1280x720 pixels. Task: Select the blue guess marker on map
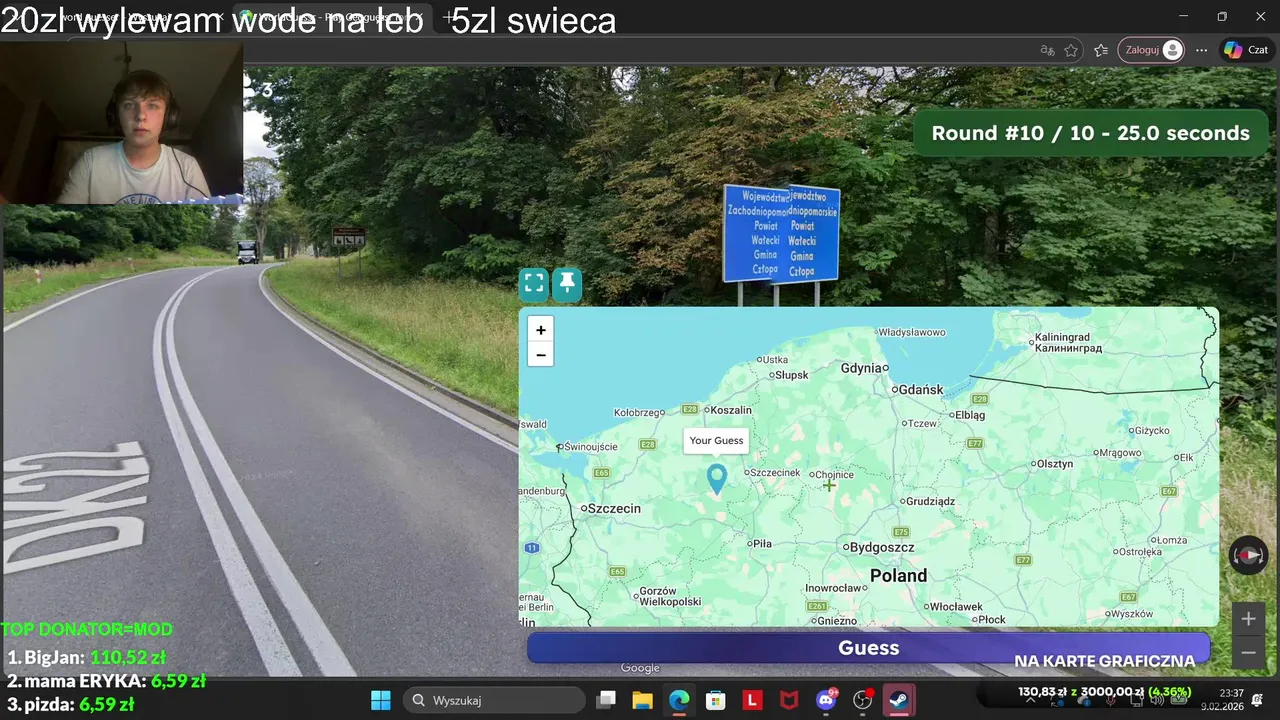tap(716, 479)
